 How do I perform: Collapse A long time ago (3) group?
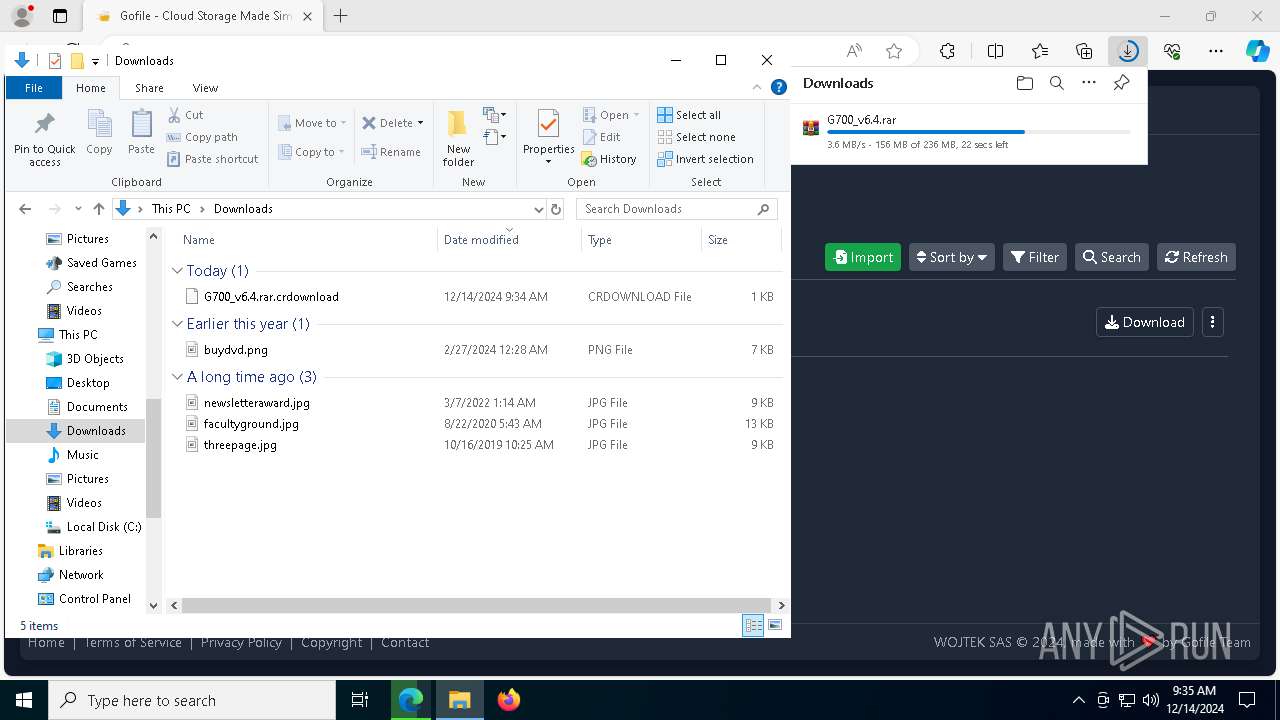click(177, 377)
